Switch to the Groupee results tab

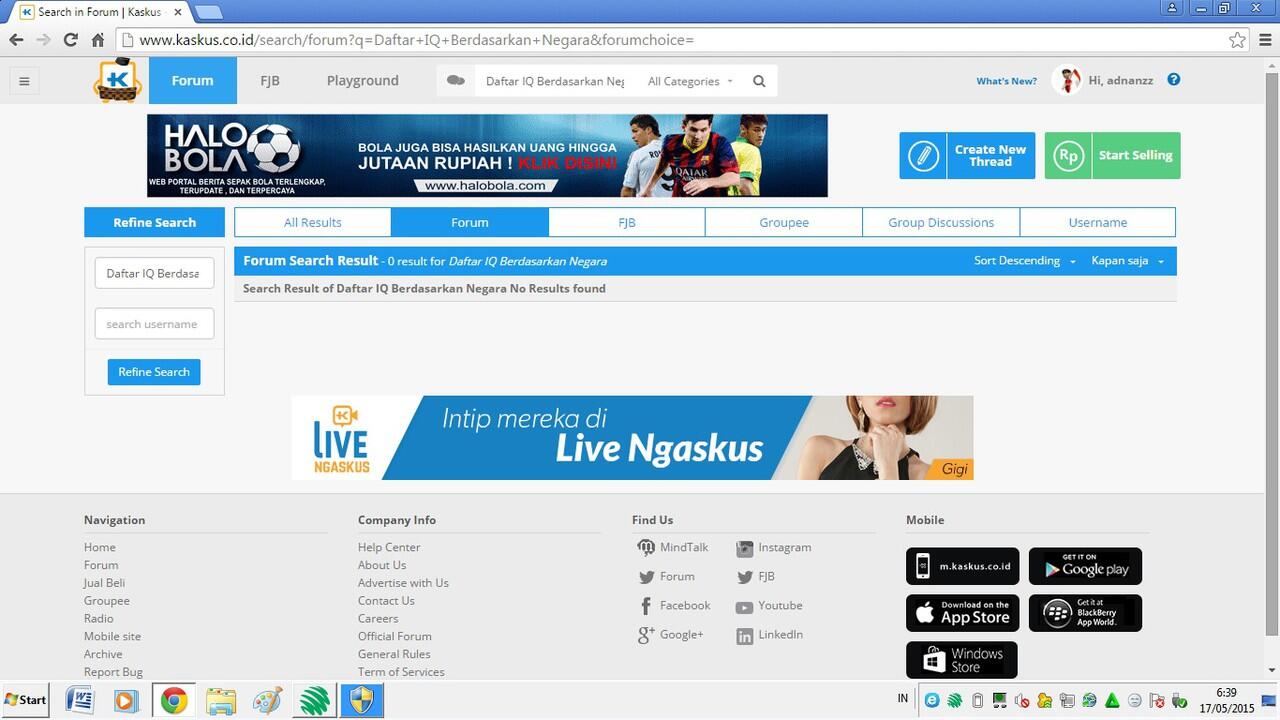click(x=784, y=222)
